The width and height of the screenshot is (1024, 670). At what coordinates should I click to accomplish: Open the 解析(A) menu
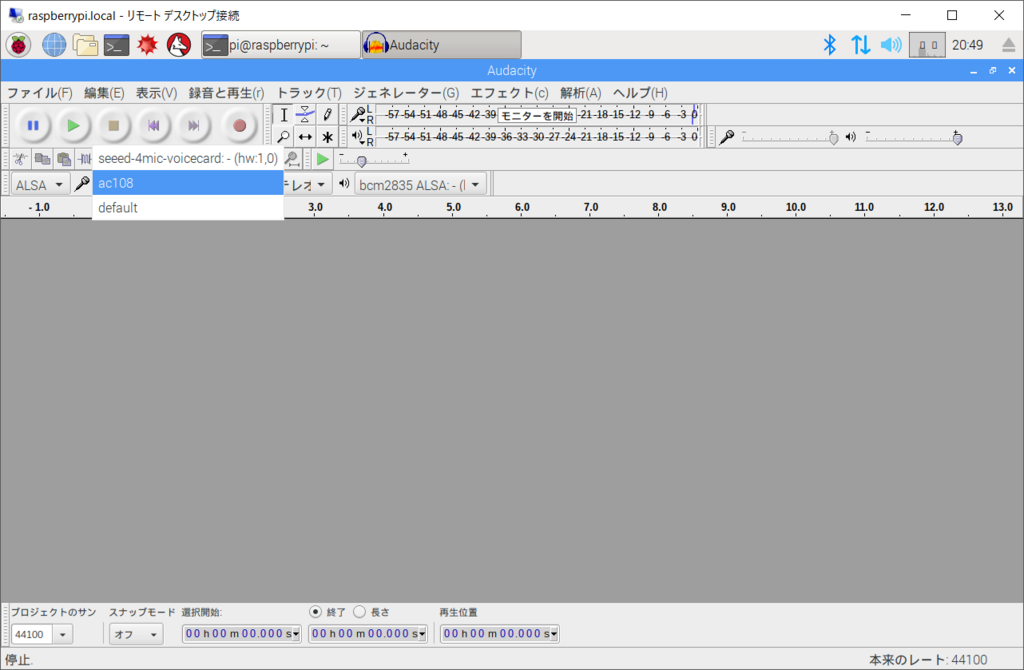(x=580, y=93)
